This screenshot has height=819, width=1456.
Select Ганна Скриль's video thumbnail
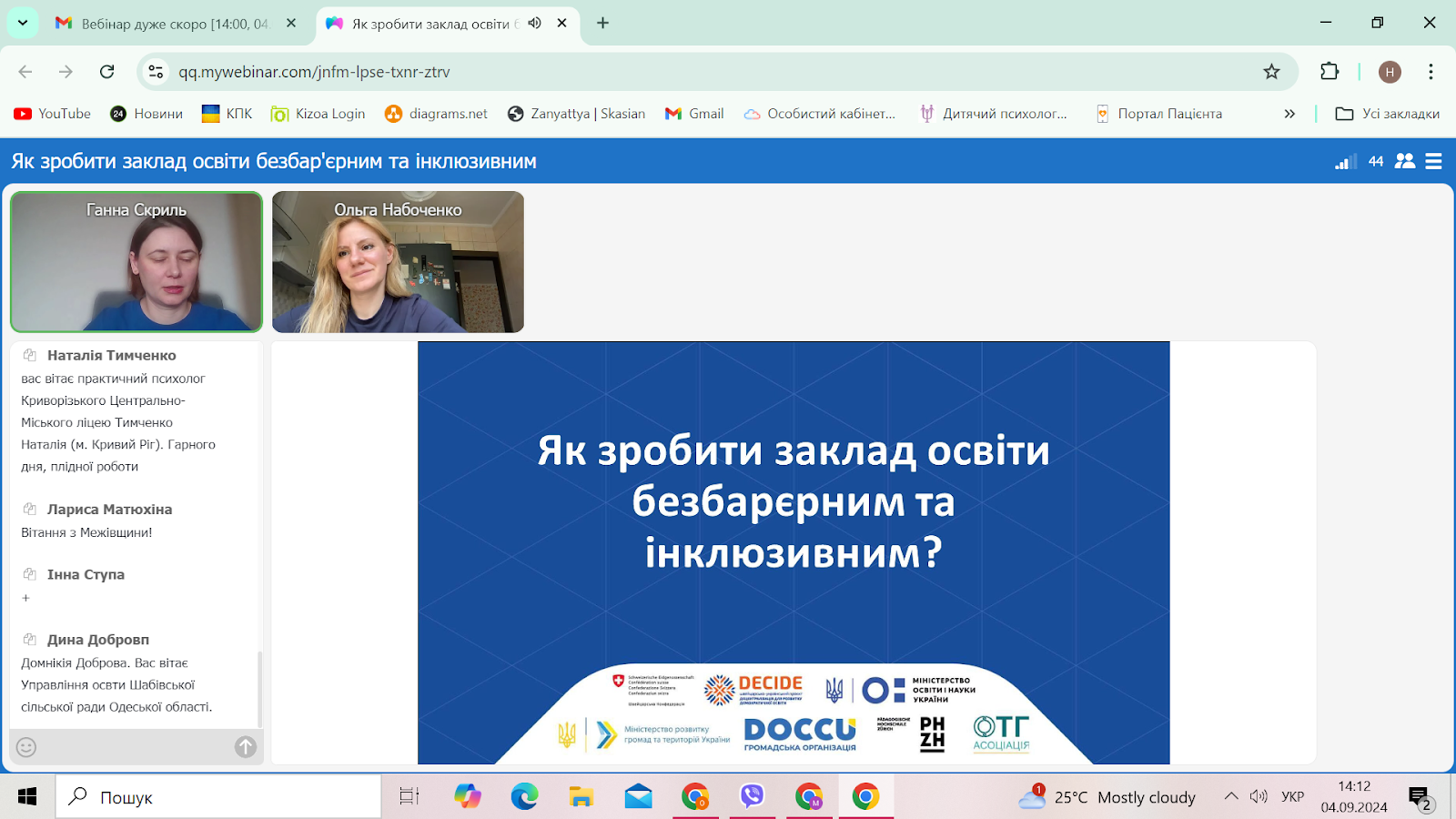coord(136,262)
